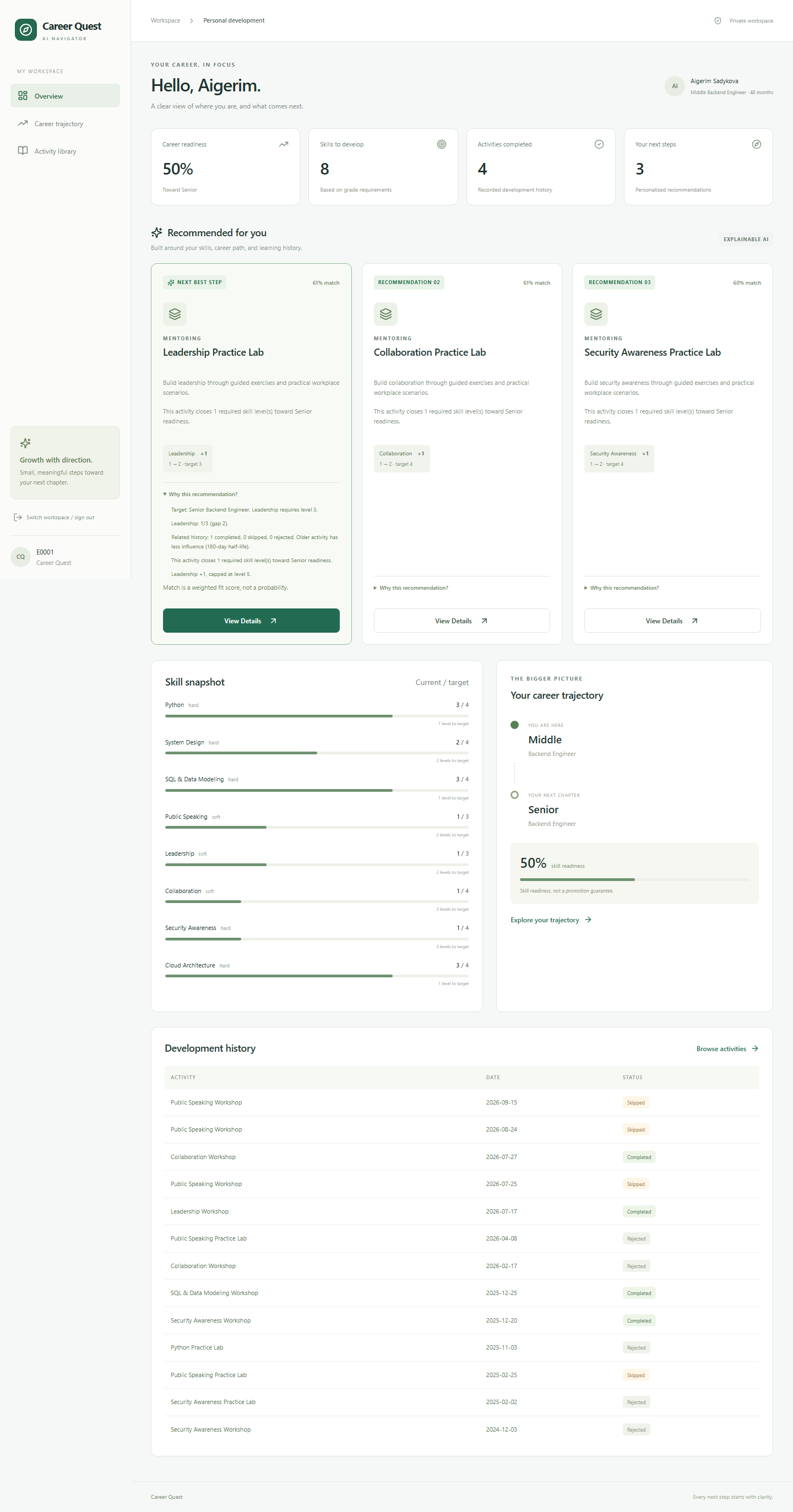This screenshot has height=1512, width=793.
Task: Click Explore your trajectory link
Action: (x=551, y=920)
